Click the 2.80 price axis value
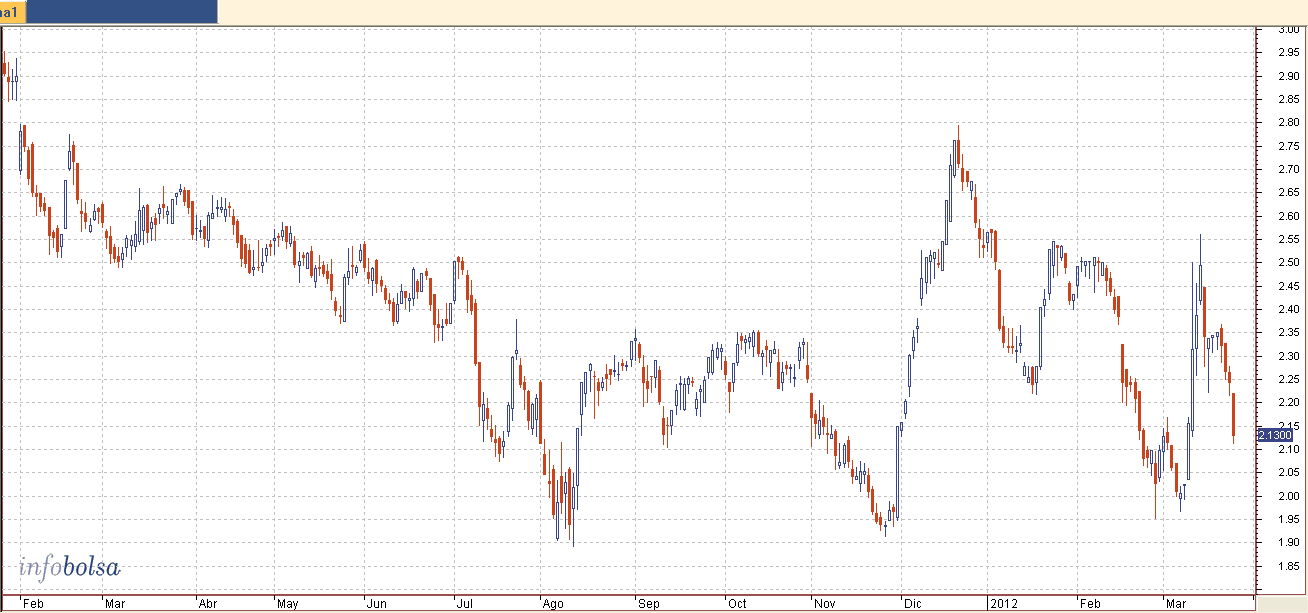 [1289, 123]
